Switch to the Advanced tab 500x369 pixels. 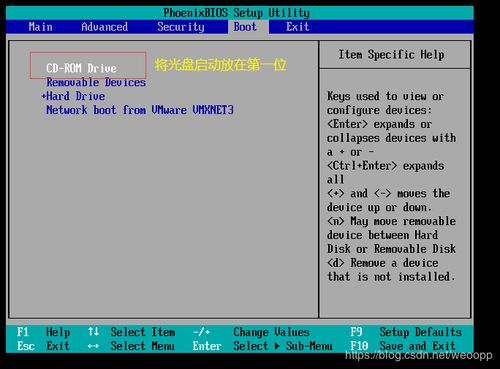click(104, 27)
